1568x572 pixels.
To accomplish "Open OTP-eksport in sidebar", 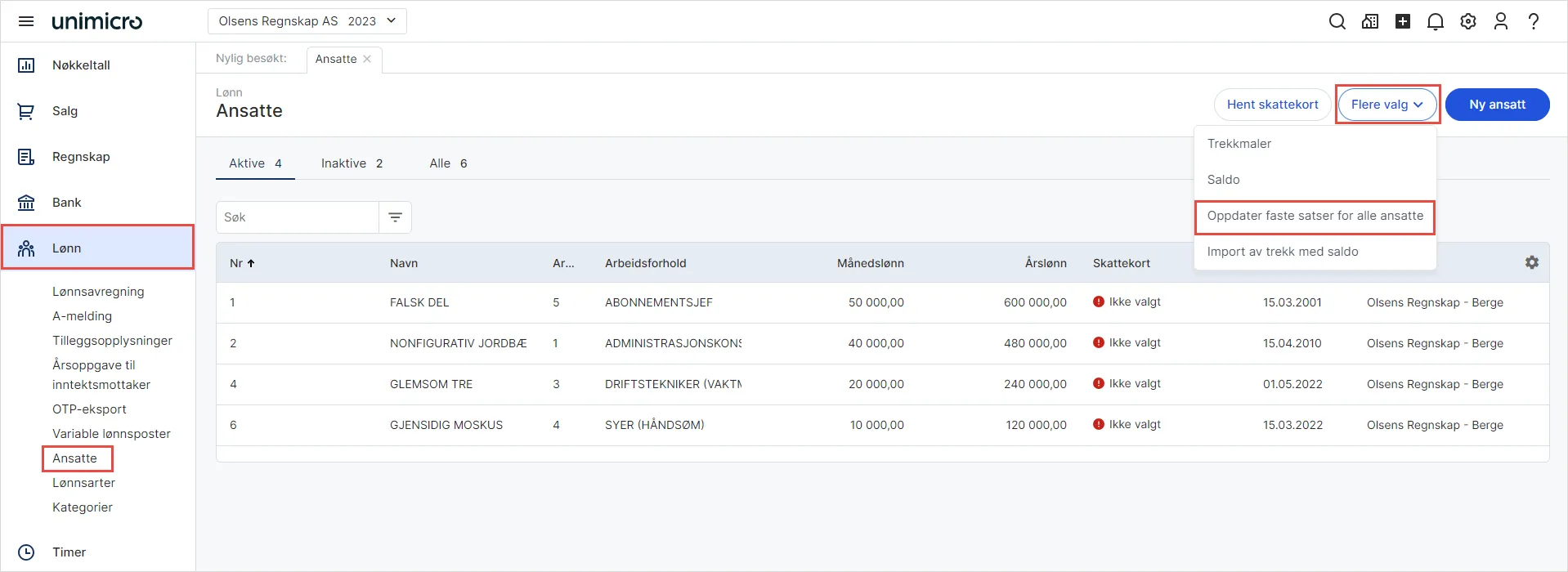I will click(x=89, y=409).
